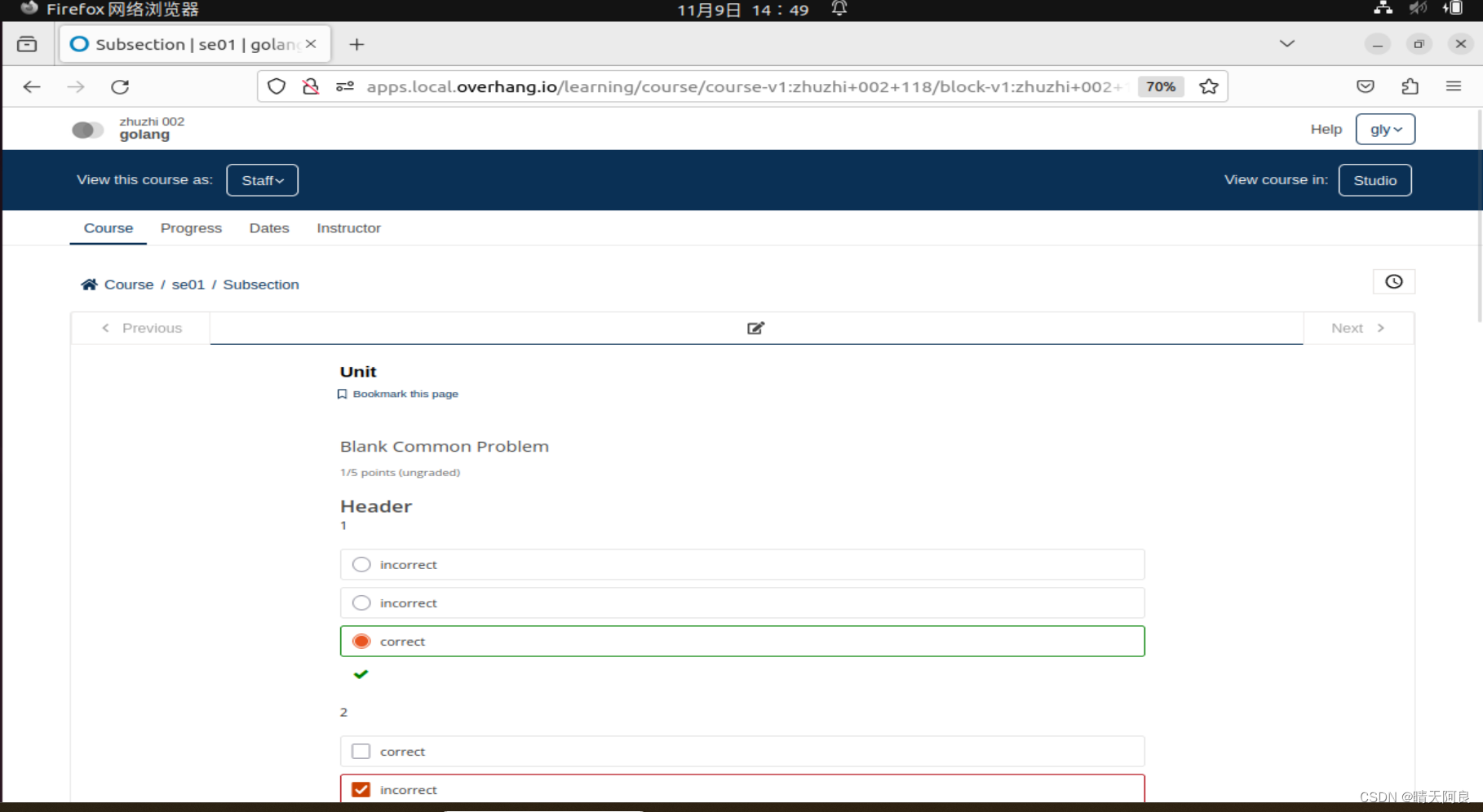This screenshot has width=1483, height=812.
Task: Open the gly account menu
Action: [1384, 129]
